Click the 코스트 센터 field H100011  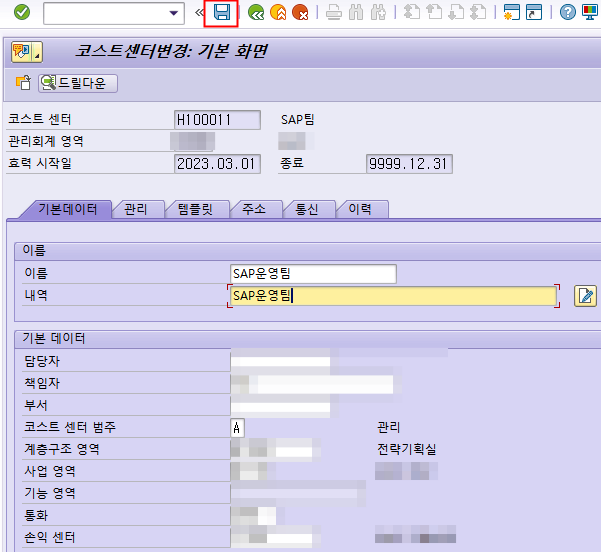click(x=217, y=120)
